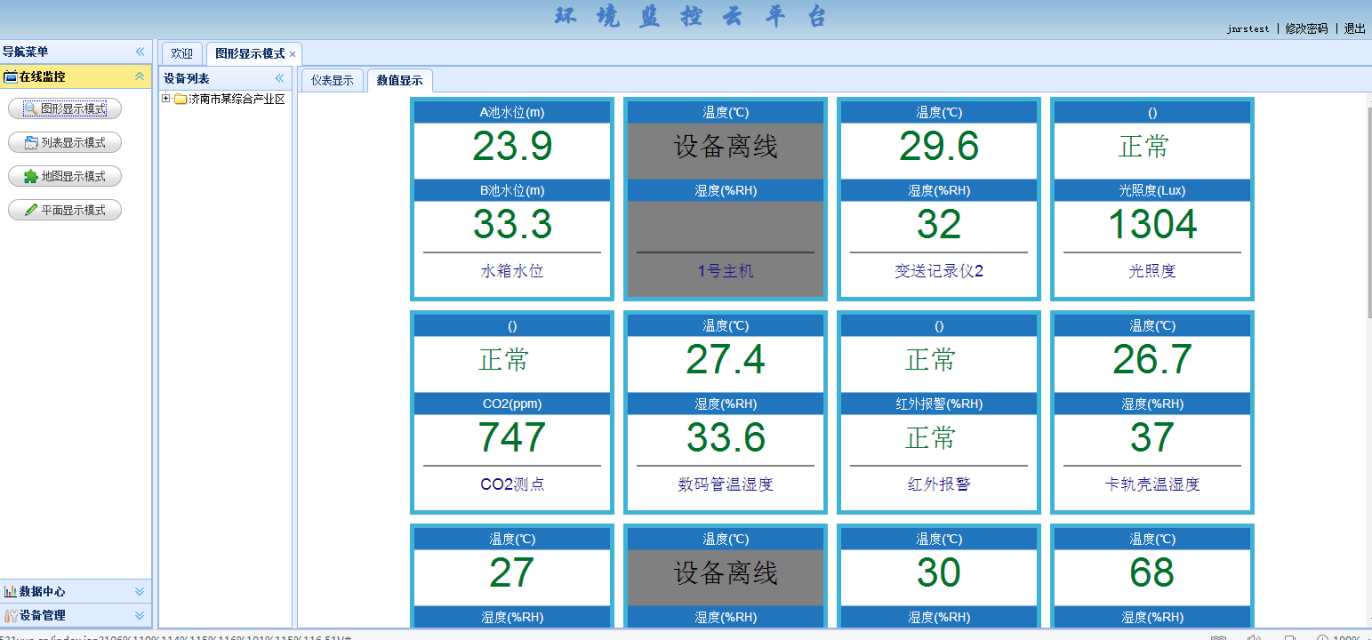Collapse the 在线监控 section
Viewport: 1372px width, 640px height.
[x=138, y=76]
